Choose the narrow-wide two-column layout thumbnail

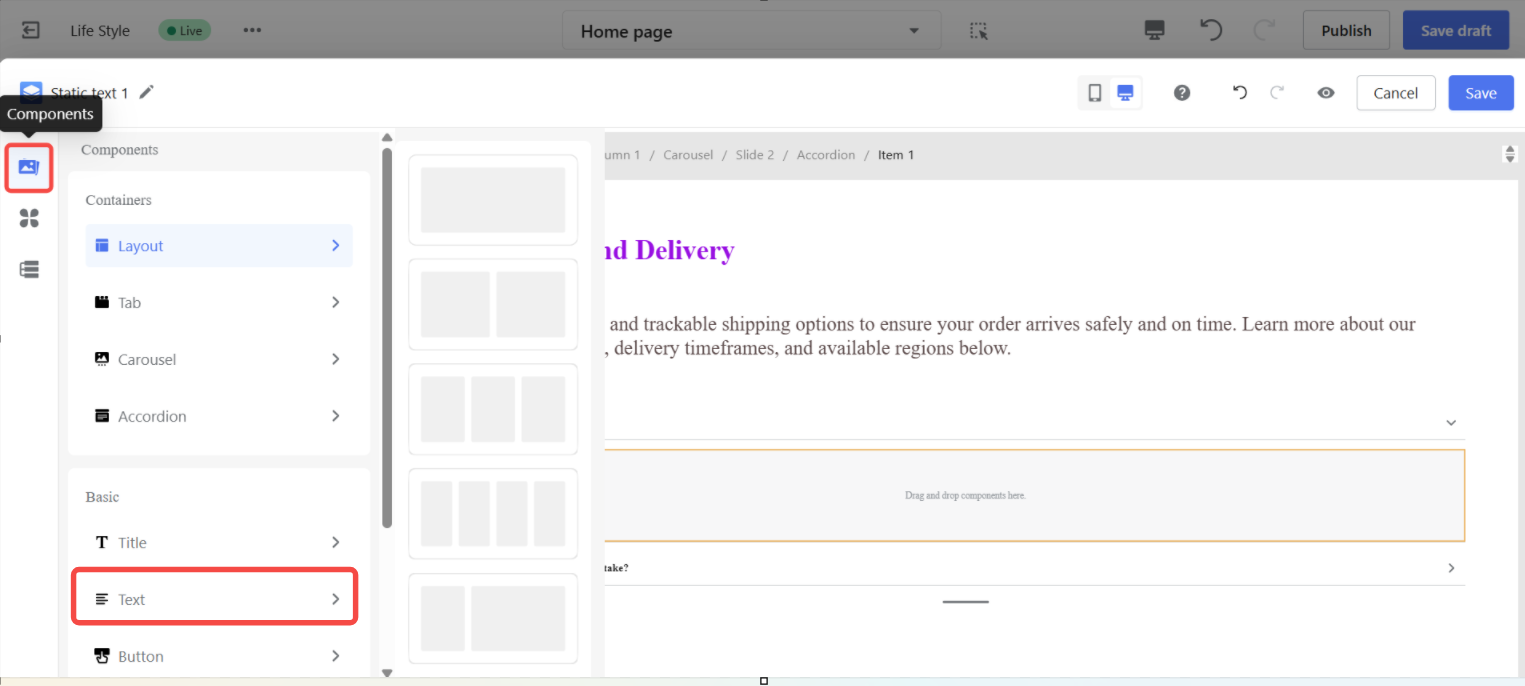pos(493,618)
